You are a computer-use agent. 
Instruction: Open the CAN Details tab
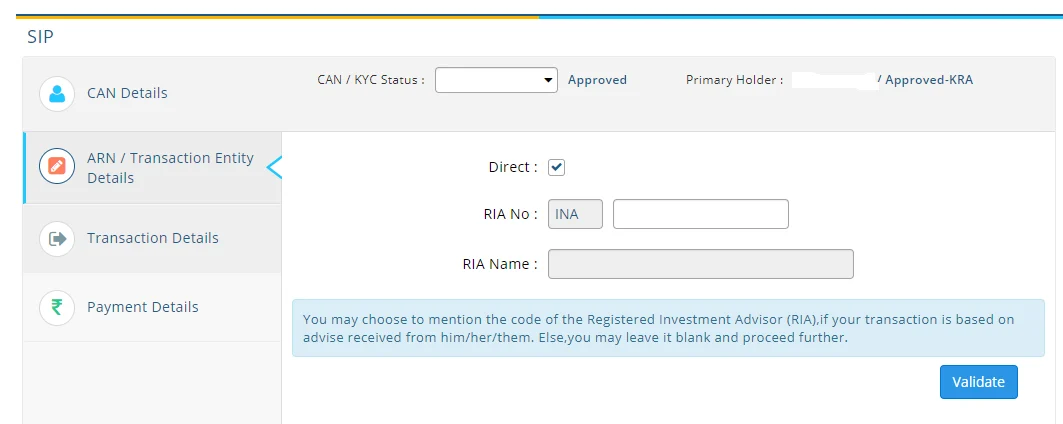[127, 93]
